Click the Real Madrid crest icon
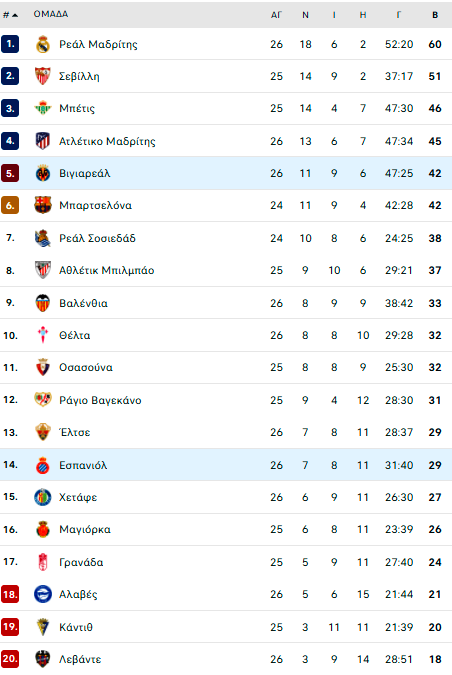 pos(43,44)
